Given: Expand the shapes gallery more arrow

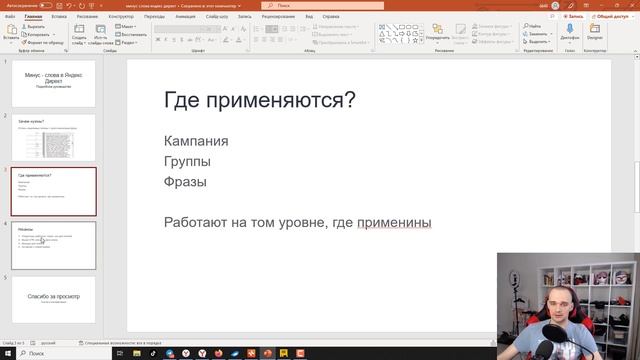Looking at the screenshot, I should tap(421, 40).
